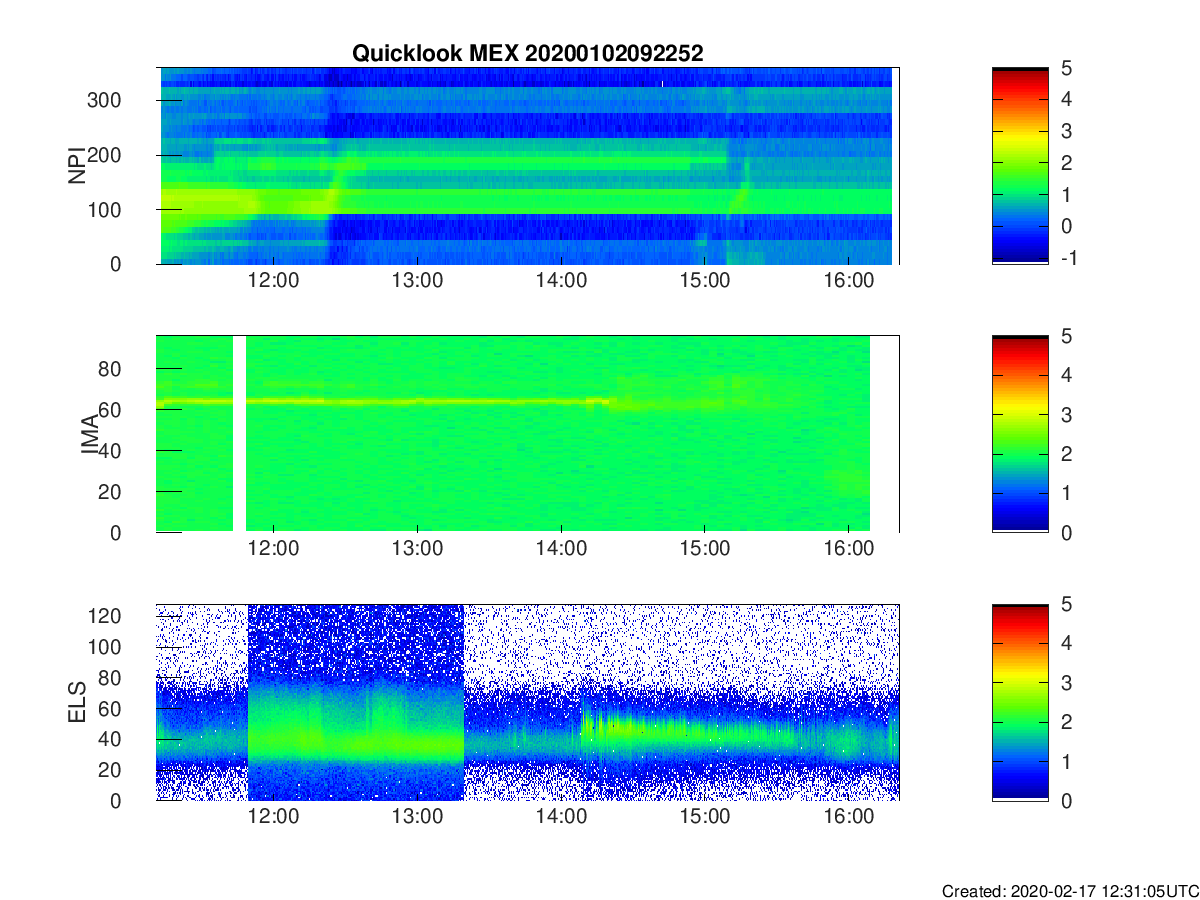Click the 'Created: 2020-02-17 12:31:05UTC' timestamp
This screenshot has height=900, width=1200.
1070,891
